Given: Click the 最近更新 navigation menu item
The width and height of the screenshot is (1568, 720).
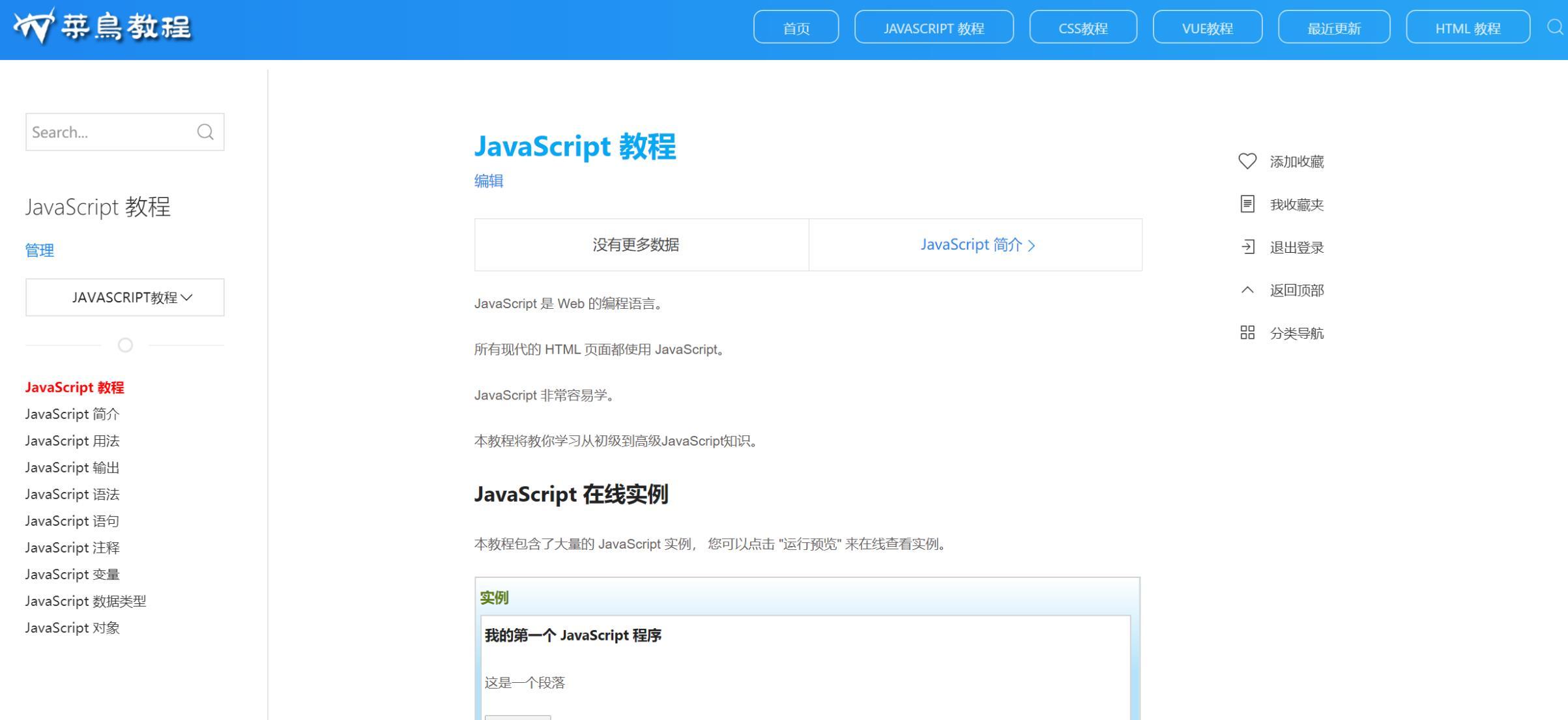Looking at the screenshot, I should (x=1334, y=28).
